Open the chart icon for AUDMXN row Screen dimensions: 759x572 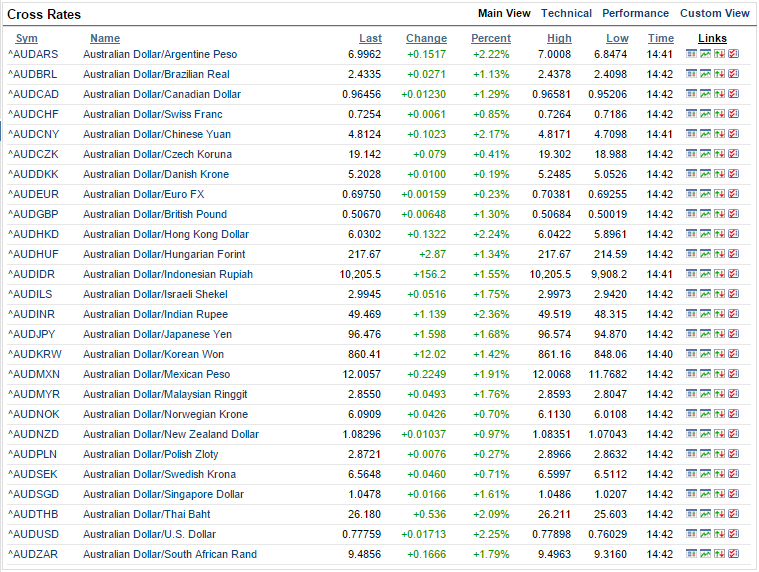tap(705, 374)
